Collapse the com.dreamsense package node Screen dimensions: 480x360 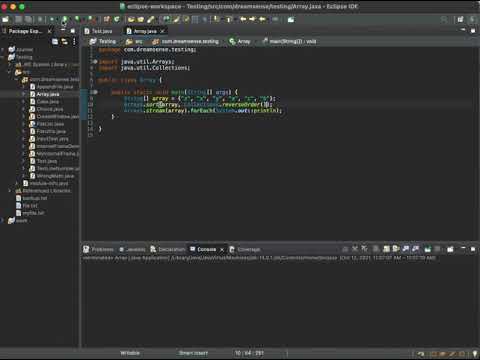[17, 79]
